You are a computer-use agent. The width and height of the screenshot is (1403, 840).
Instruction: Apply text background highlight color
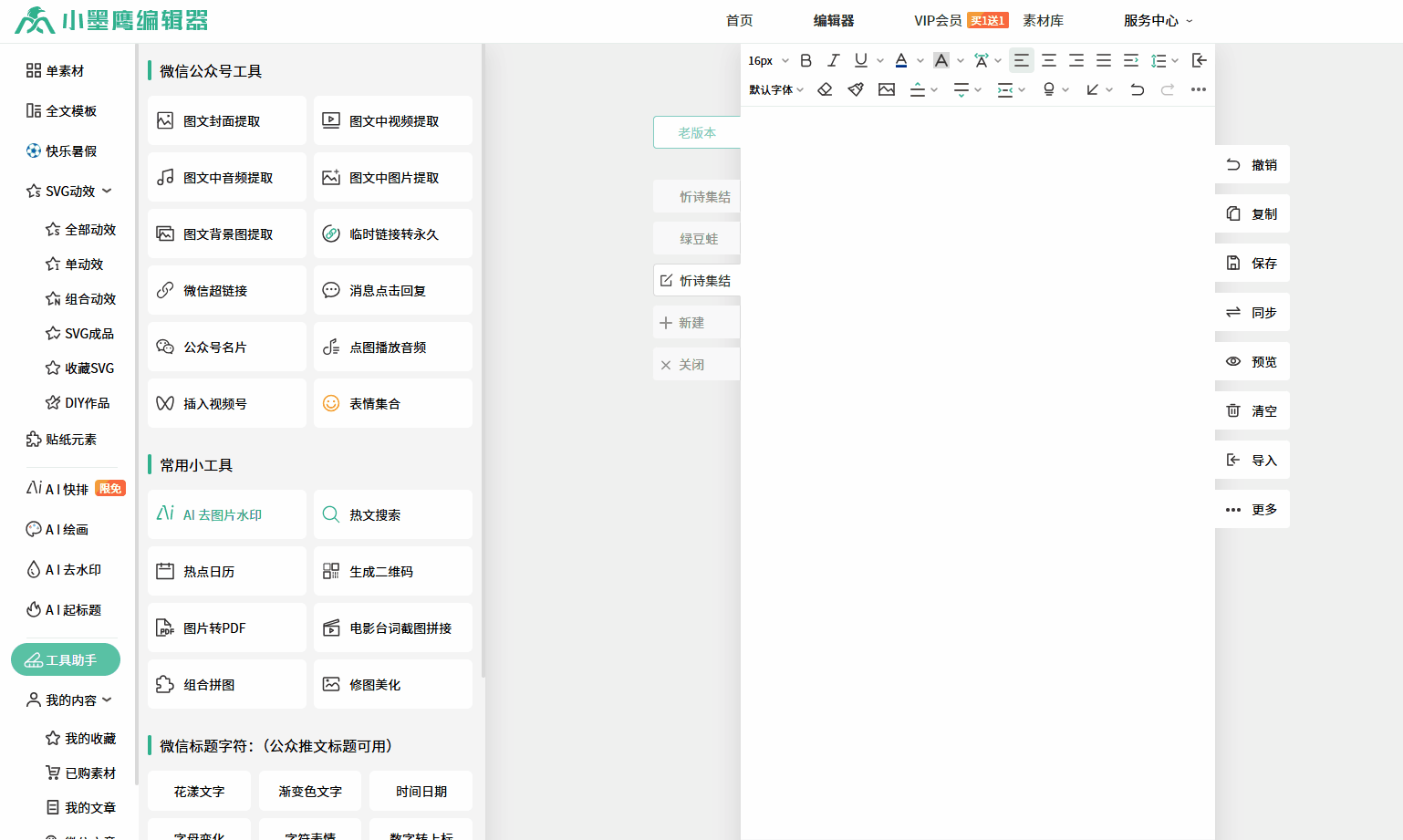(941, 60)
